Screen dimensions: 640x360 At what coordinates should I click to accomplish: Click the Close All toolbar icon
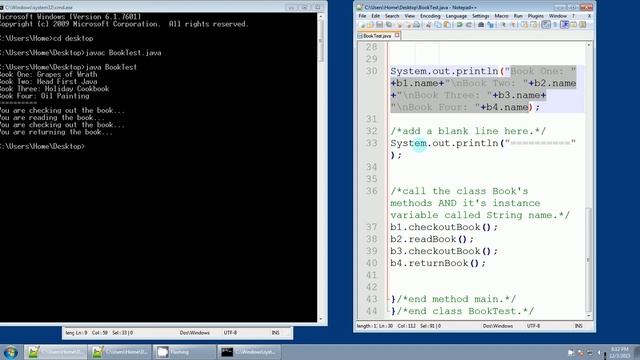pyautogui.click(x=408, y=25)
